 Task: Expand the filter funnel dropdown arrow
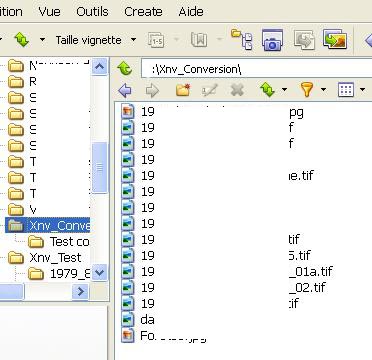click(x=323, y=89)
